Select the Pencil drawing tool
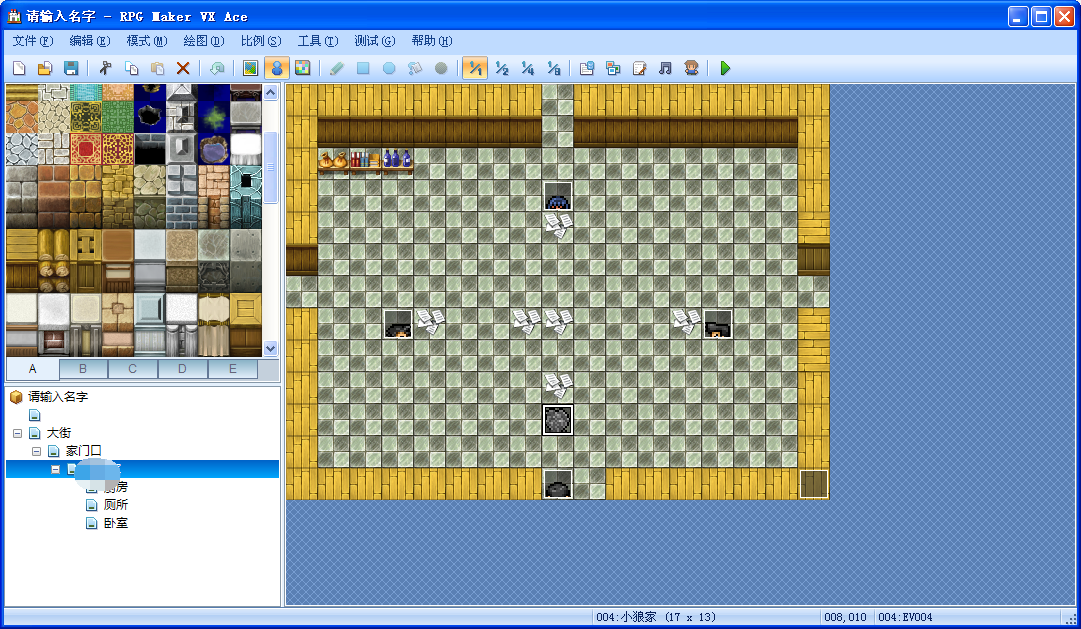Image resolution: width=1081 pixels, height=629 pixels. click(336, 68)
